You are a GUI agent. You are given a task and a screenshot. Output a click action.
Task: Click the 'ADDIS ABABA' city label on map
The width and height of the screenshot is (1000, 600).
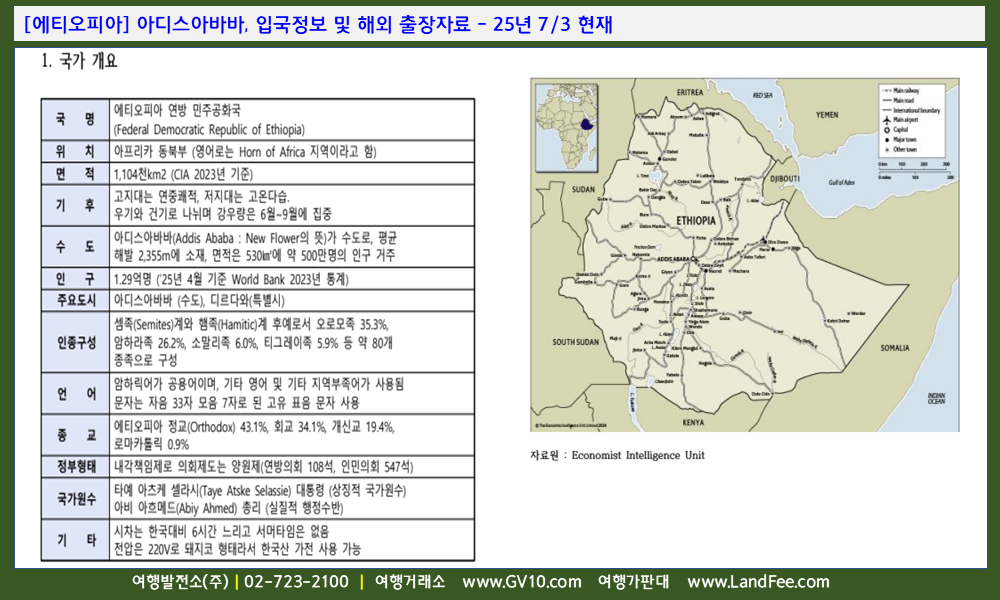673,259
